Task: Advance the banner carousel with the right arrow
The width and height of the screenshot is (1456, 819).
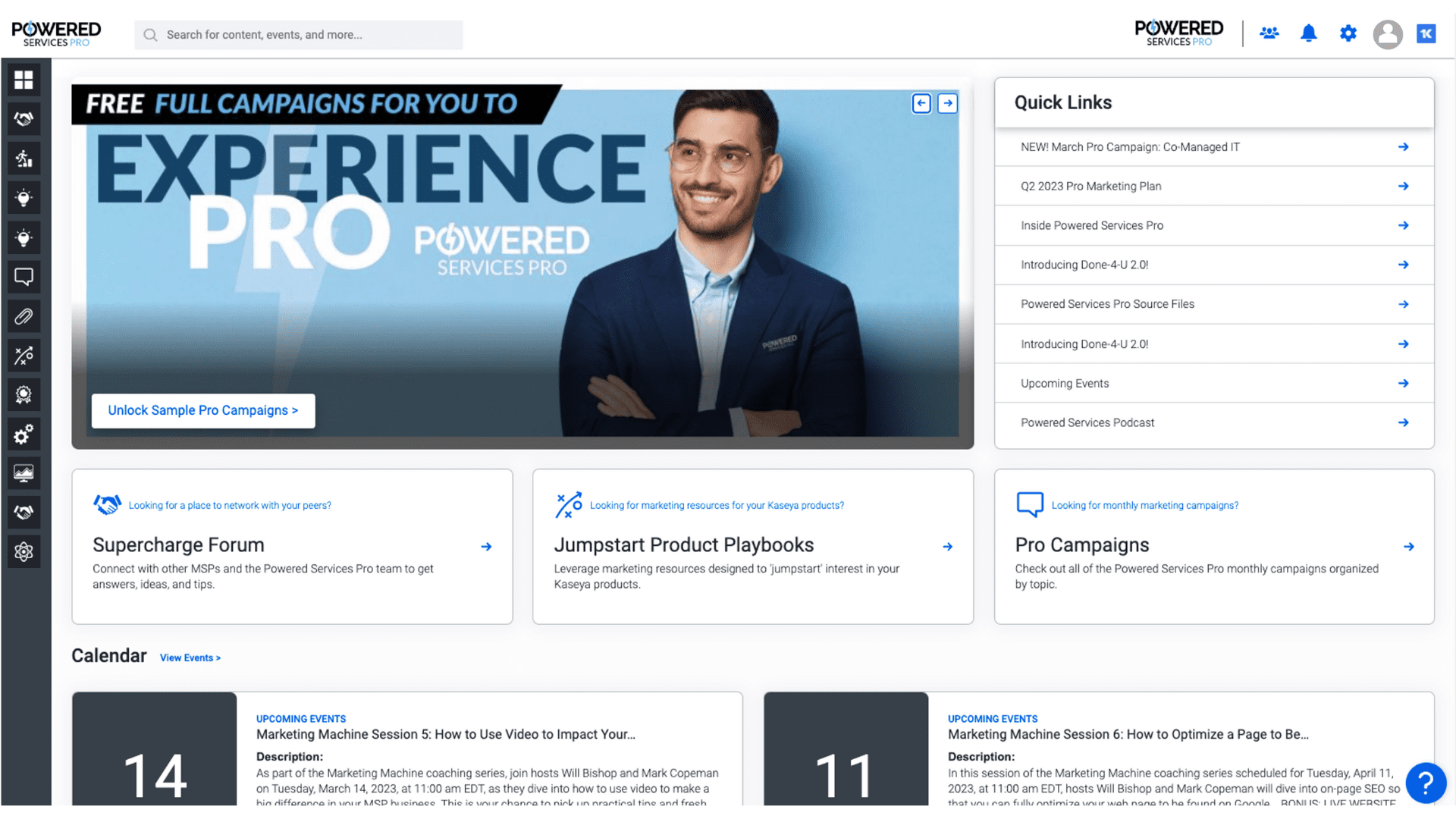Action: tap(947, 103)
